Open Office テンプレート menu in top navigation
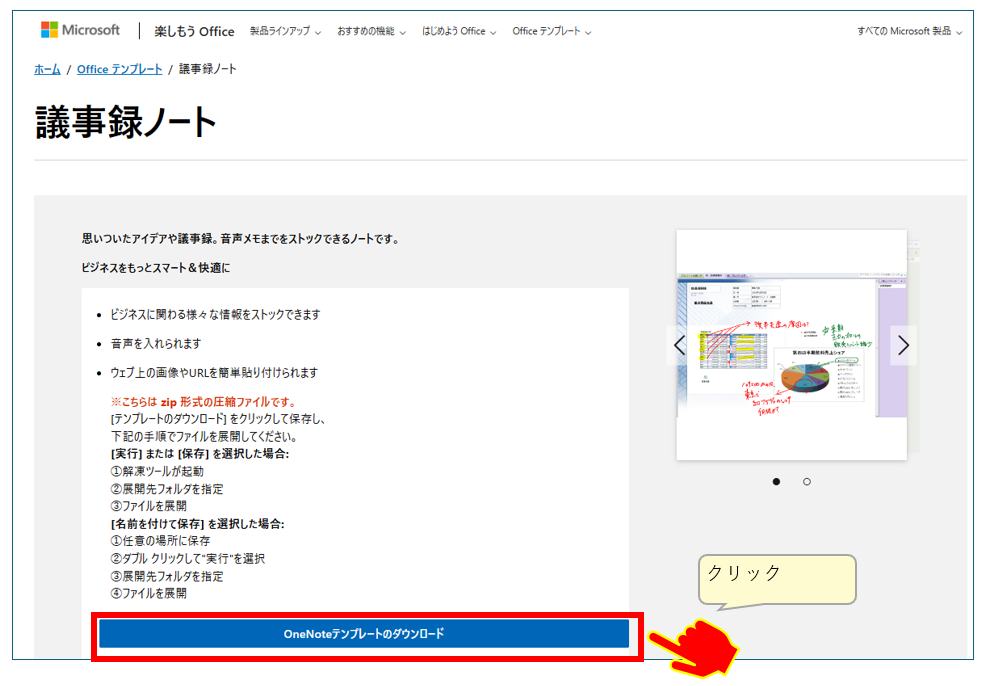The width and height of the screenshot is (1001, 686). point(552,32)
